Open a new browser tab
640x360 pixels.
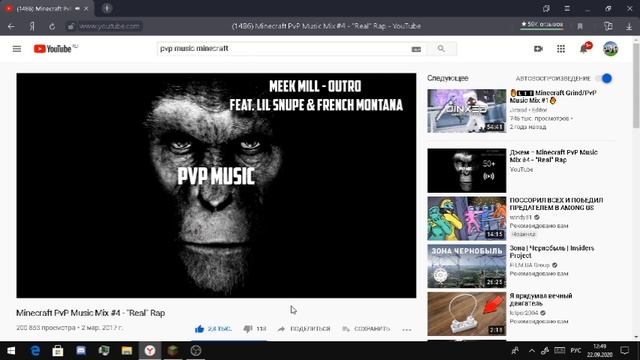(107, 8)
